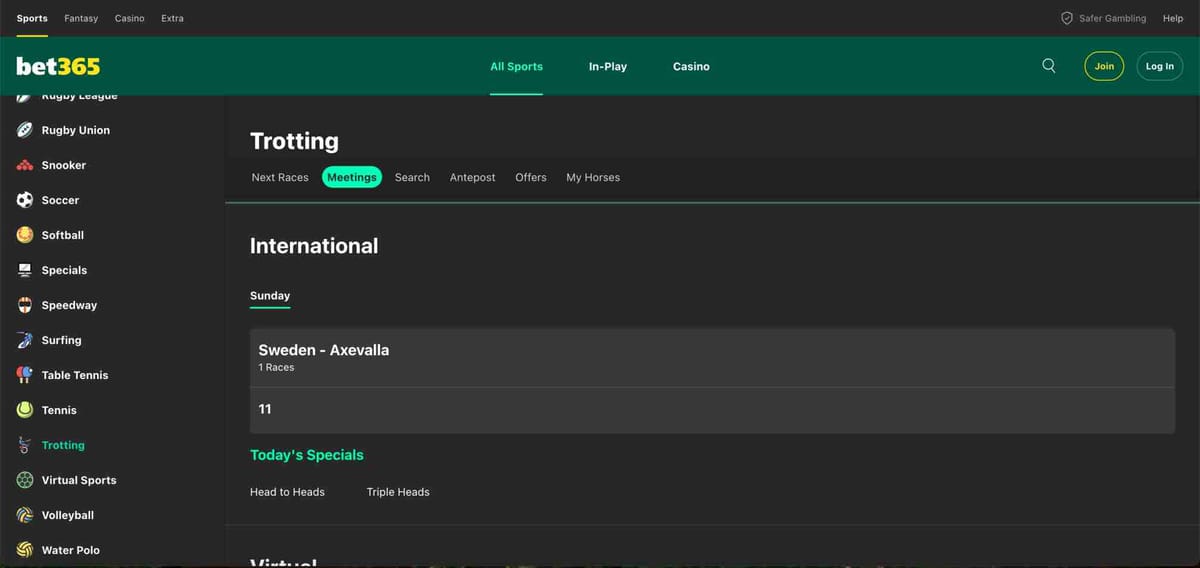Open search with the magnifier icon
The image size is (1200, 568).
(1049, 66)
